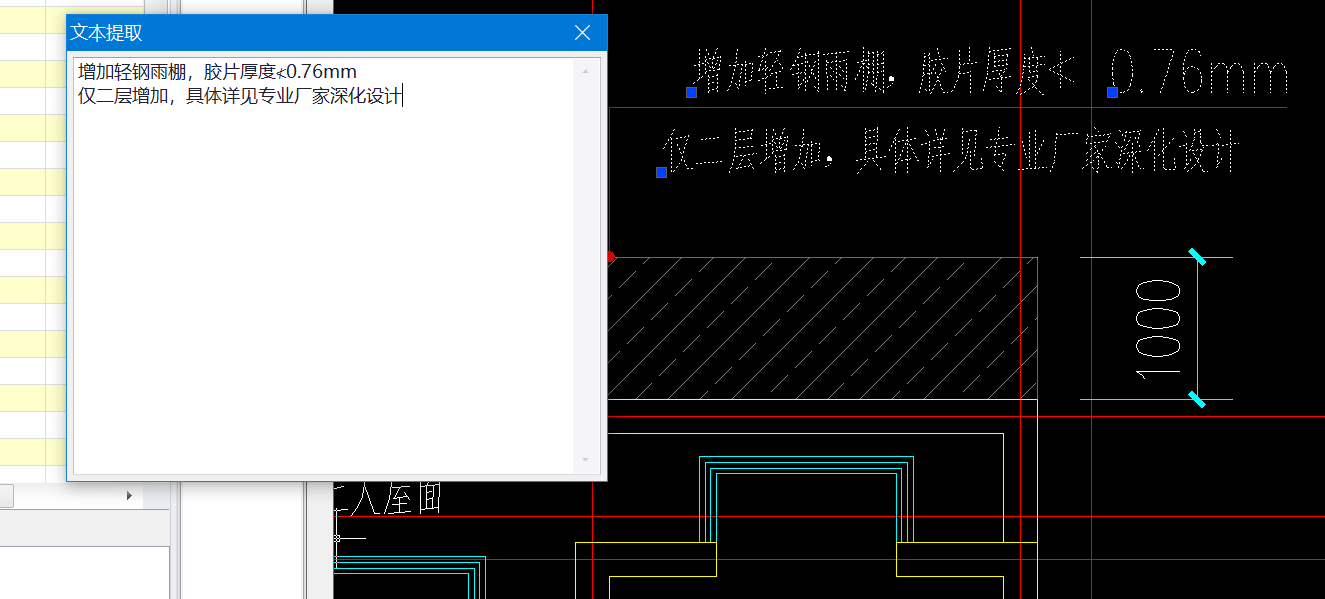Select the blue grip before 增加轻钢雨棚 text
The height and width of the screenshot is (599, 1325).
coord(691,92)
